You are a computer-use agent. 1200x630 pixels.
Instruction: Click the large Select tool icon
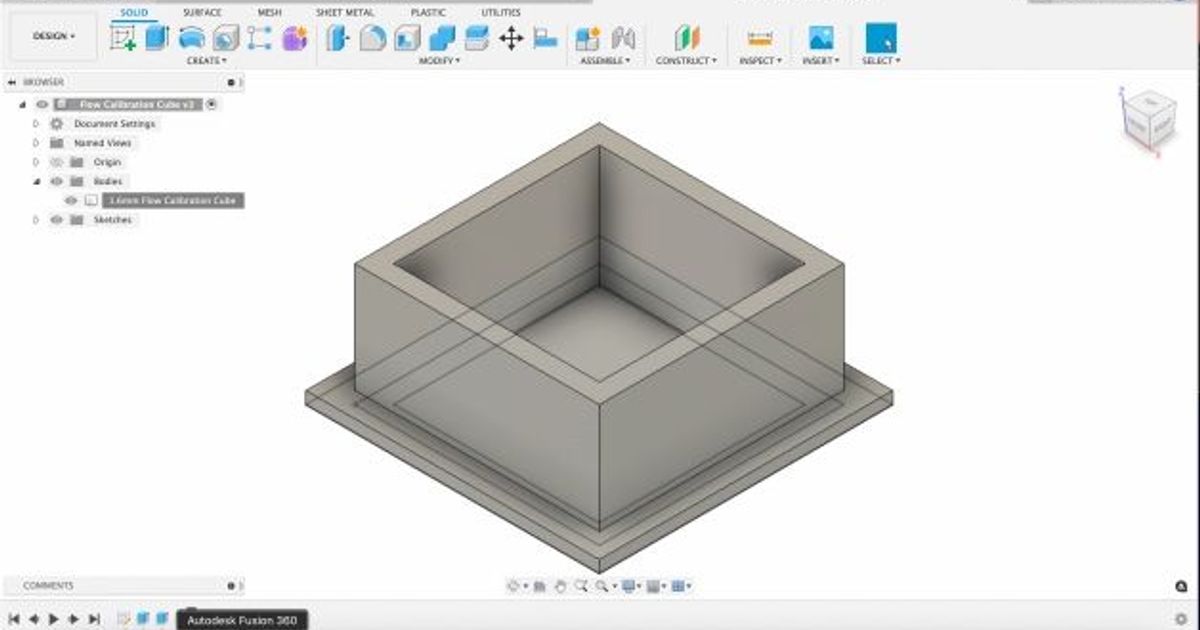point(880,40)
